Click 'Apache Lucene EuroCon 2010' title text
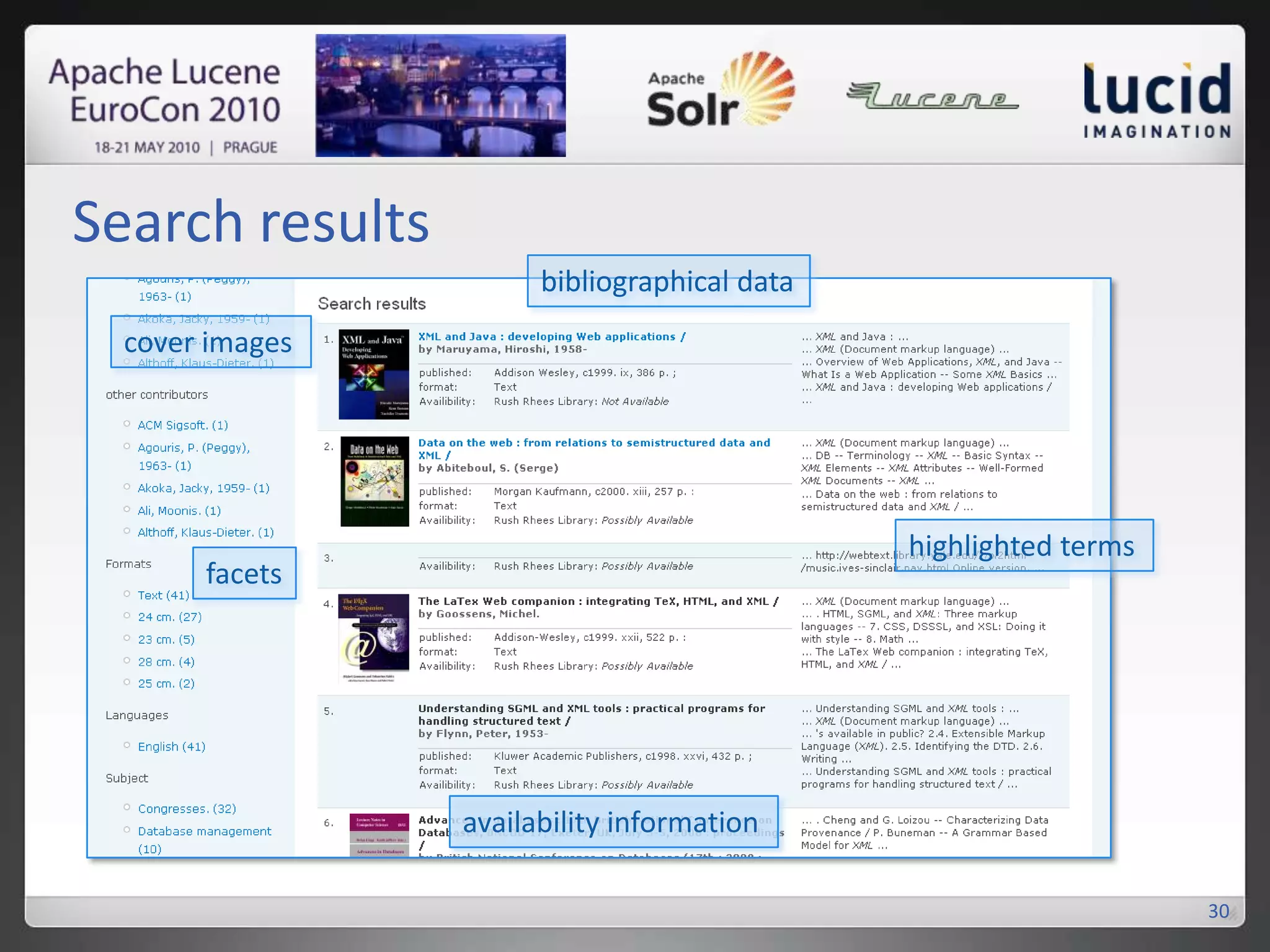The height and width of the screenshot is (952, 1270). [x=165, y=90]
